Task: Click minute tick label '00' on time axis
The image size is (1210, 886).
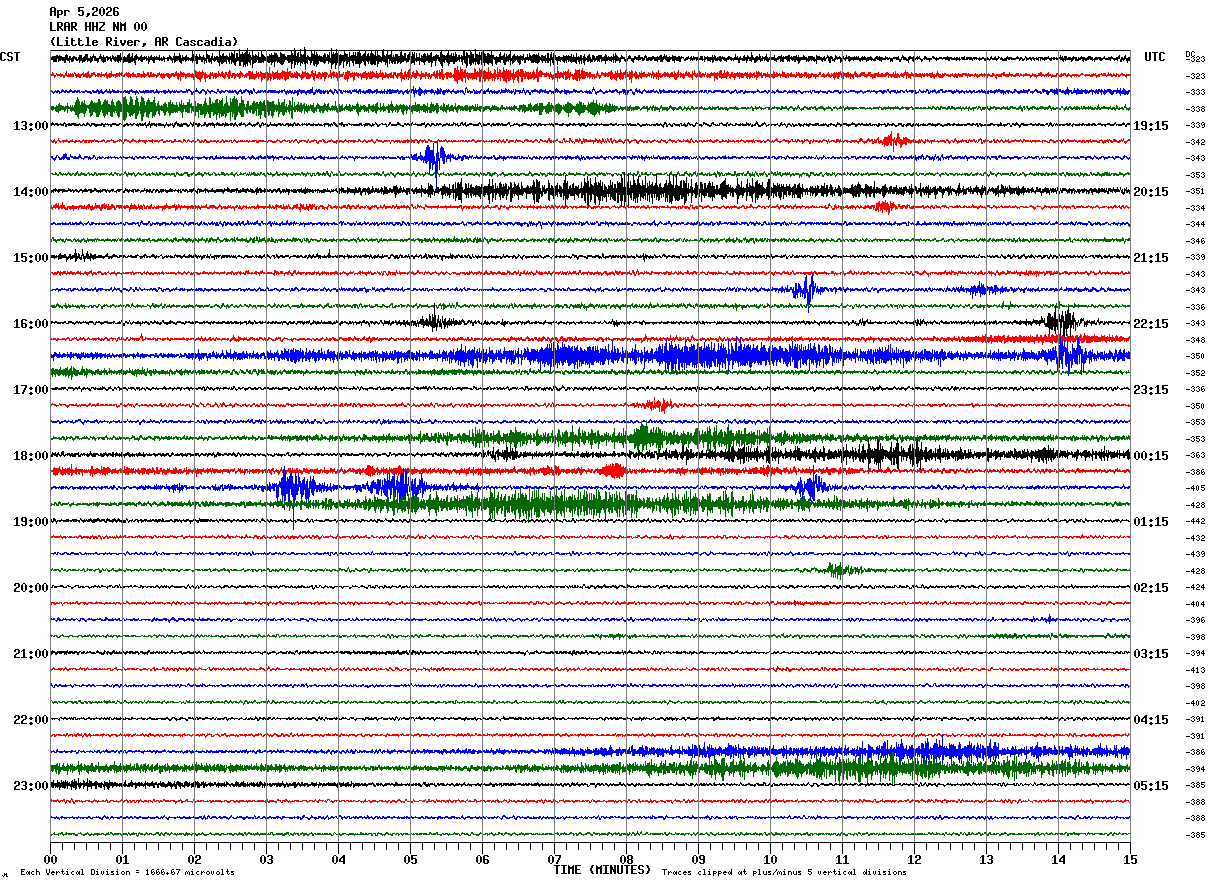Action: [50, 859]
